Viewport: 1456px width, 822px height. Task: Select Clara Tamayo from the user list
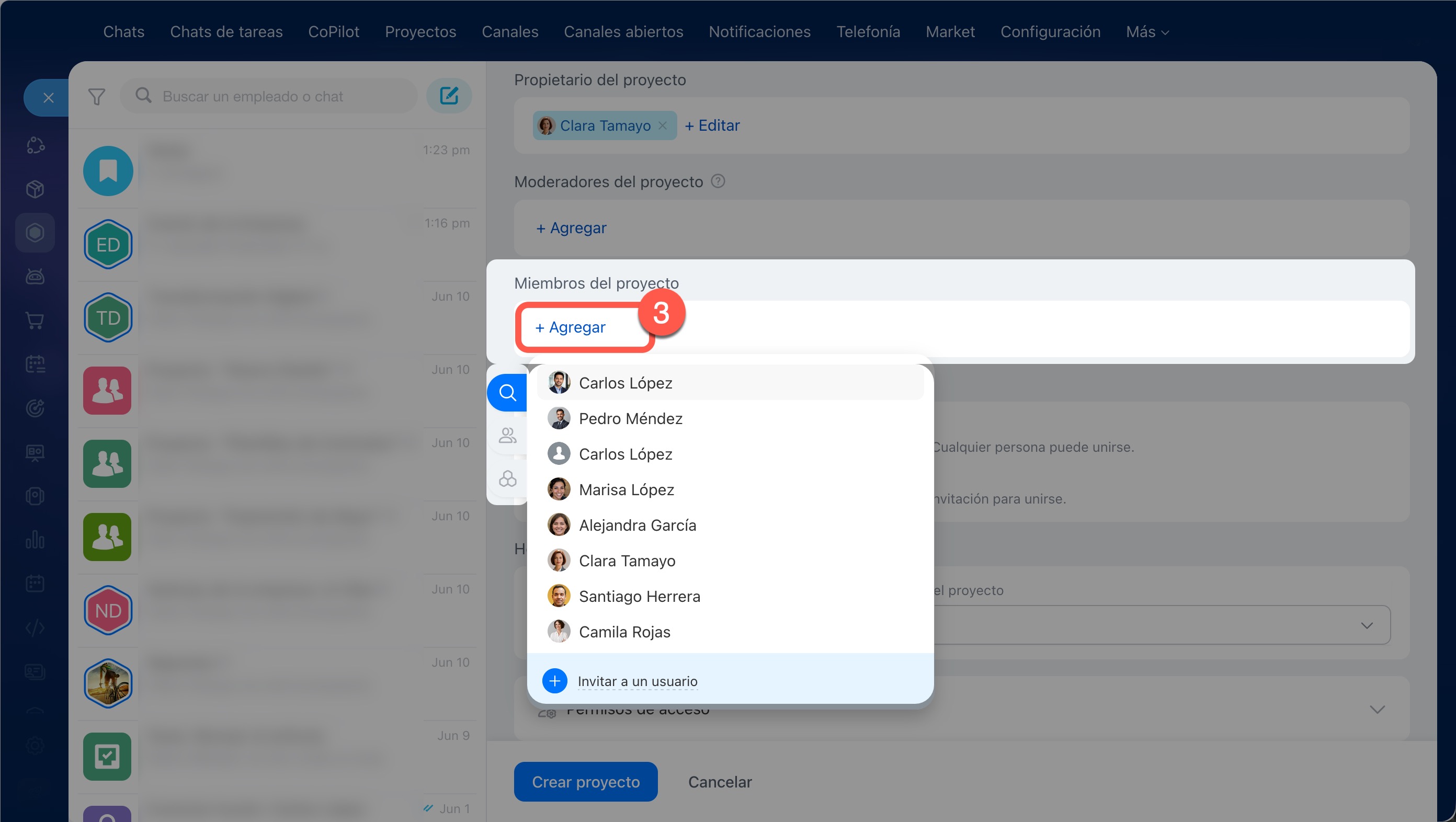click(x=730, y=561)
